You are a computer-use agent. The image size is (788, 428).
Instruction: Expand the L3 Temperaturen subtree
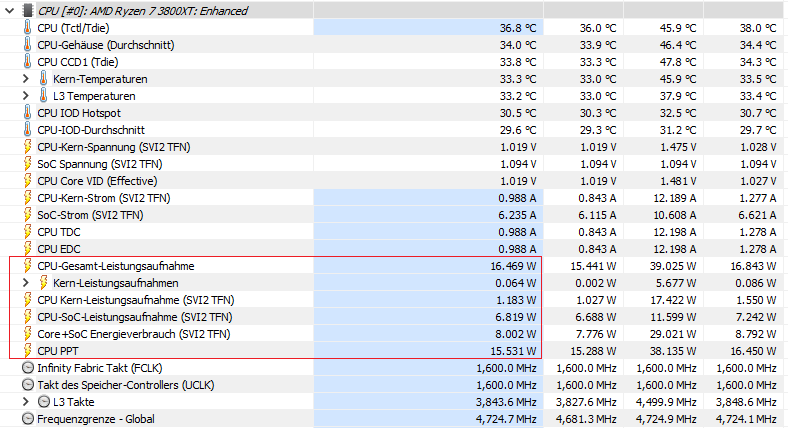[x=26, y=96]
